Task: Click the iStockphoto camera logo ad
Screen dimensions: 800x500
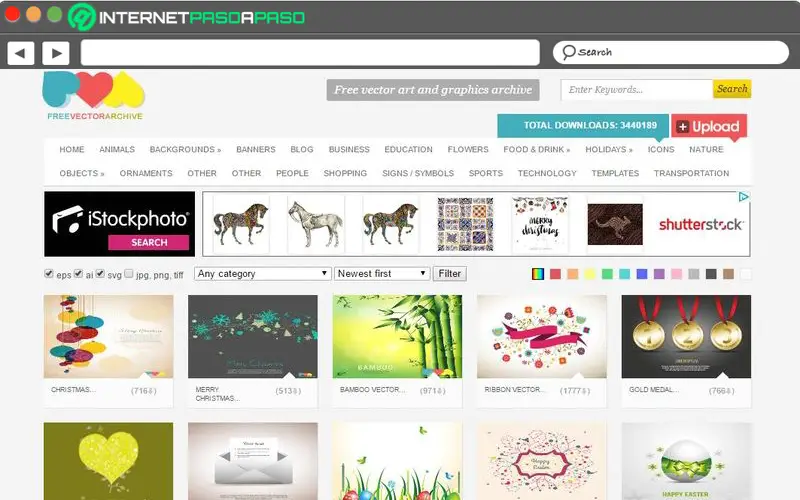Action: click(119, 224)
